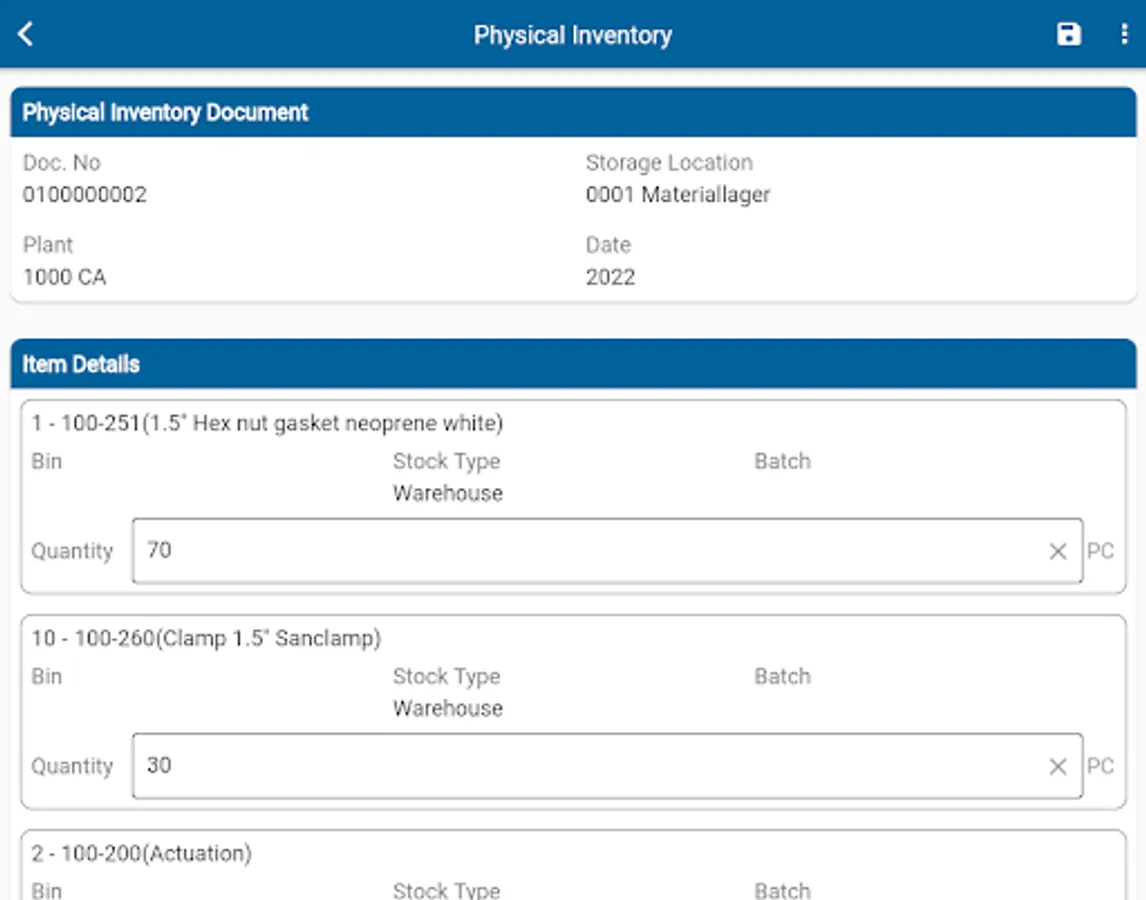Go back using the header arrow

pos(27,34)
